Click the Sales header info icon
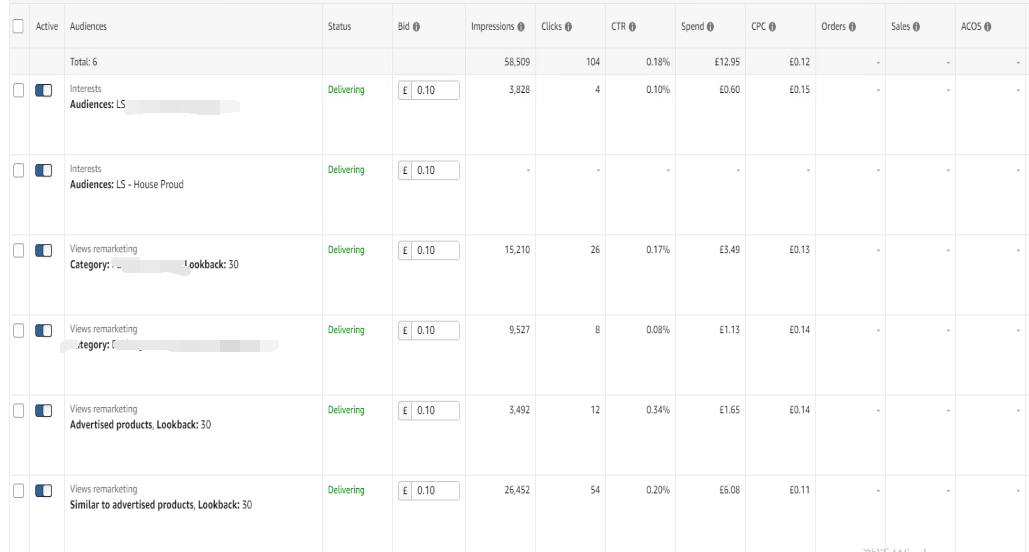 (916, 27)
